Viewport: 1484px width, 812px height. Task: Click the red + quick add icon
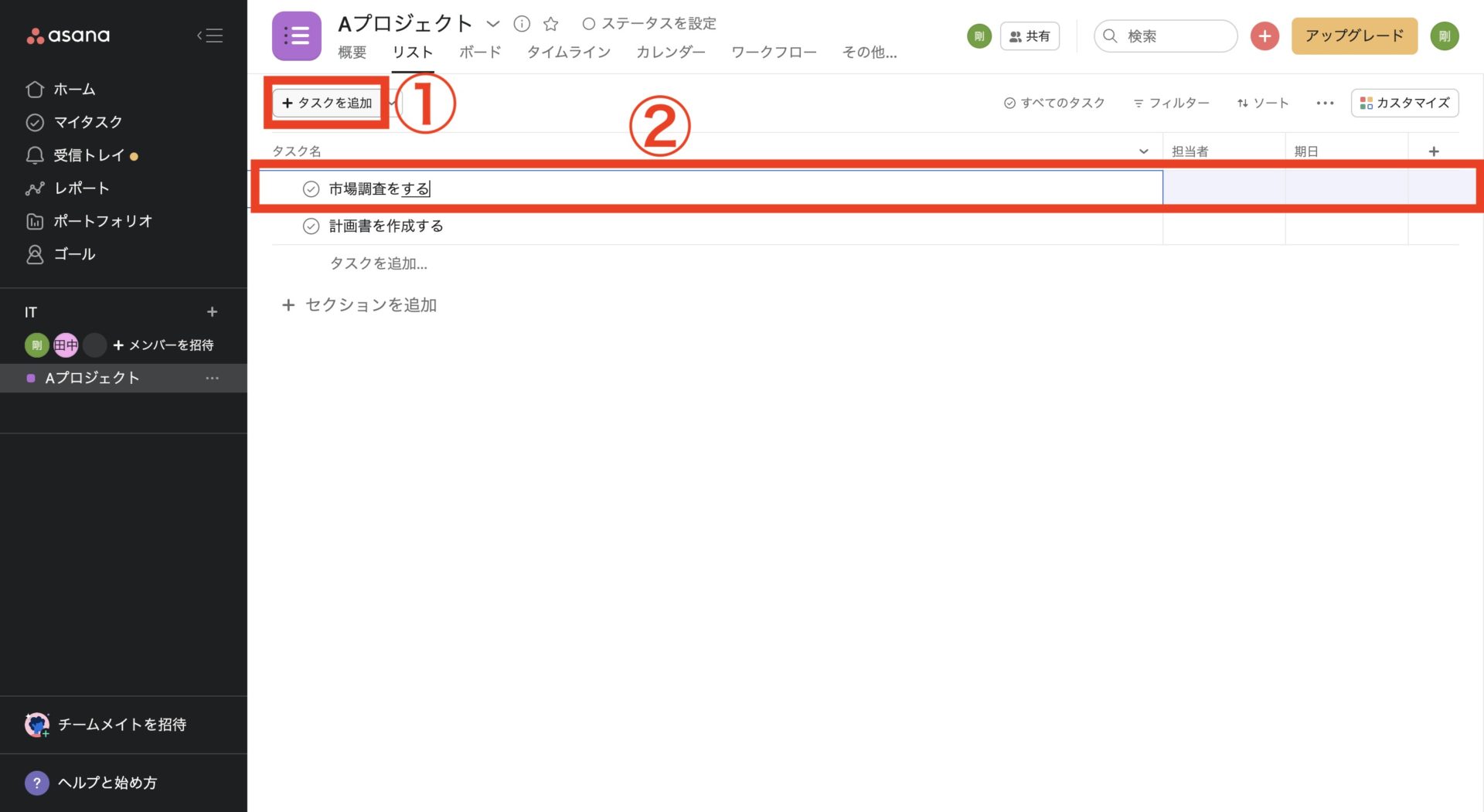[x=1264, y=36]
